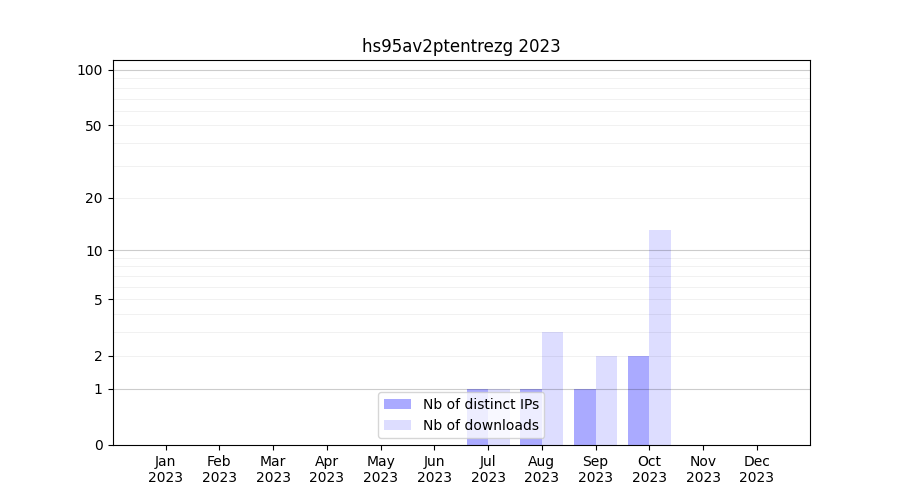The height and width of the screenshot is (500, 900).
Task: Click the Jan 2023 x-axis label
Action: tap(165, 469)
